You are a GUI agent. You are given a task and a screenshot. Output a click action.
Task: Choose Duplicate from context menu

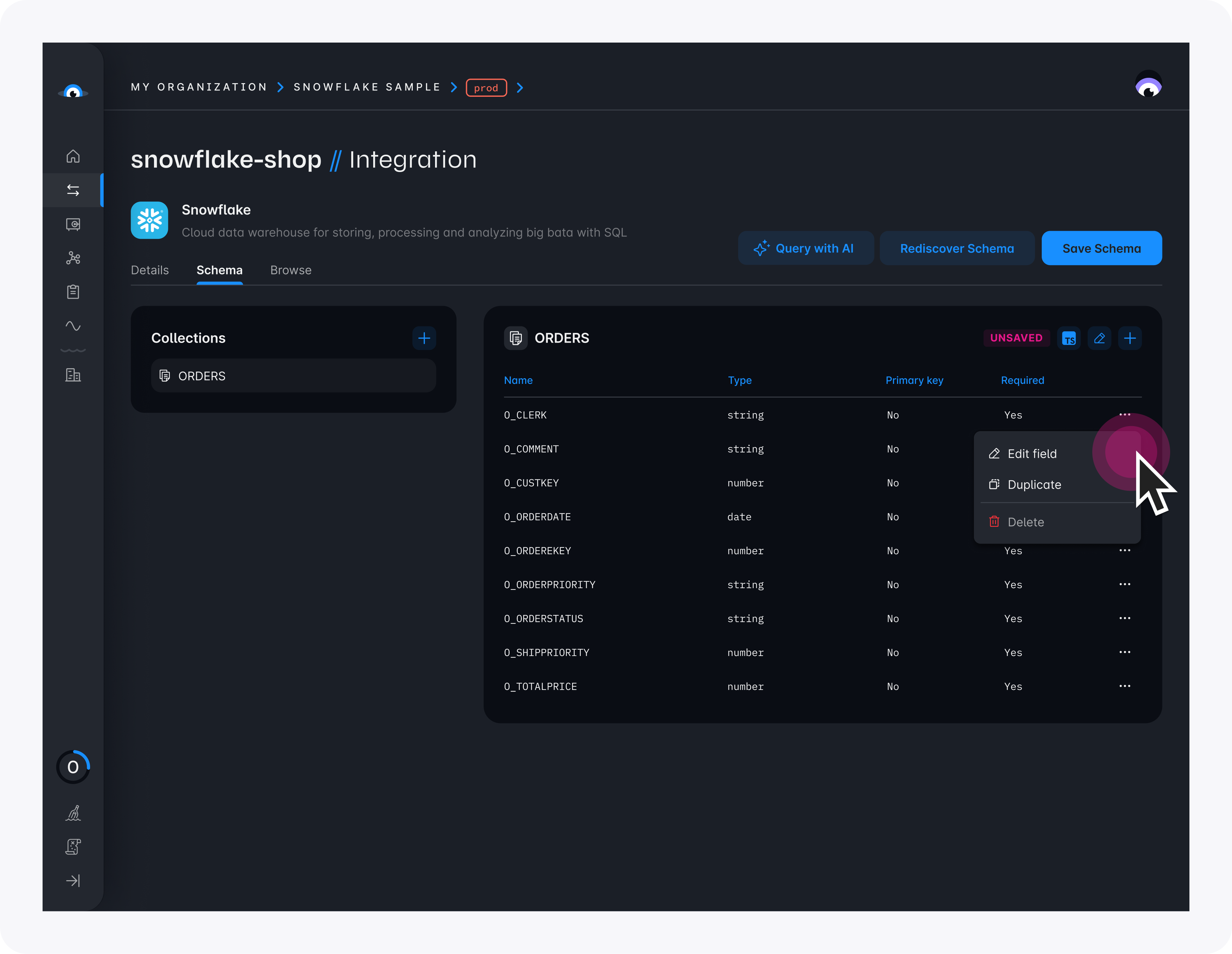point(1057,485)
